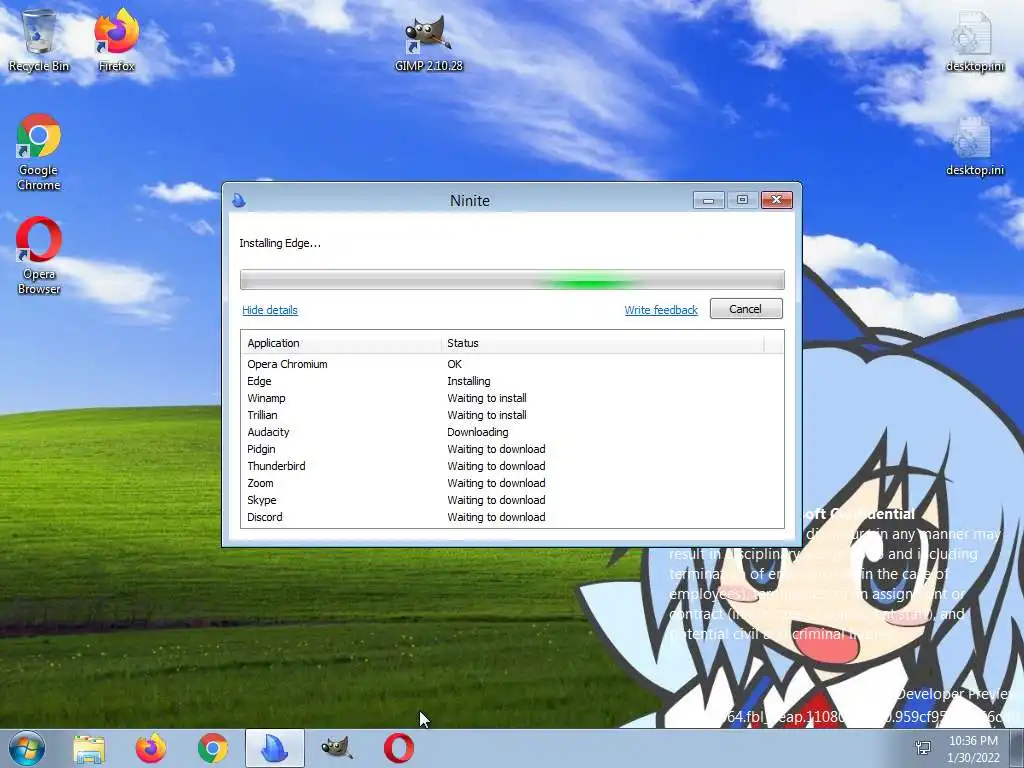Open Opera from the taskbar

[398, 748]
